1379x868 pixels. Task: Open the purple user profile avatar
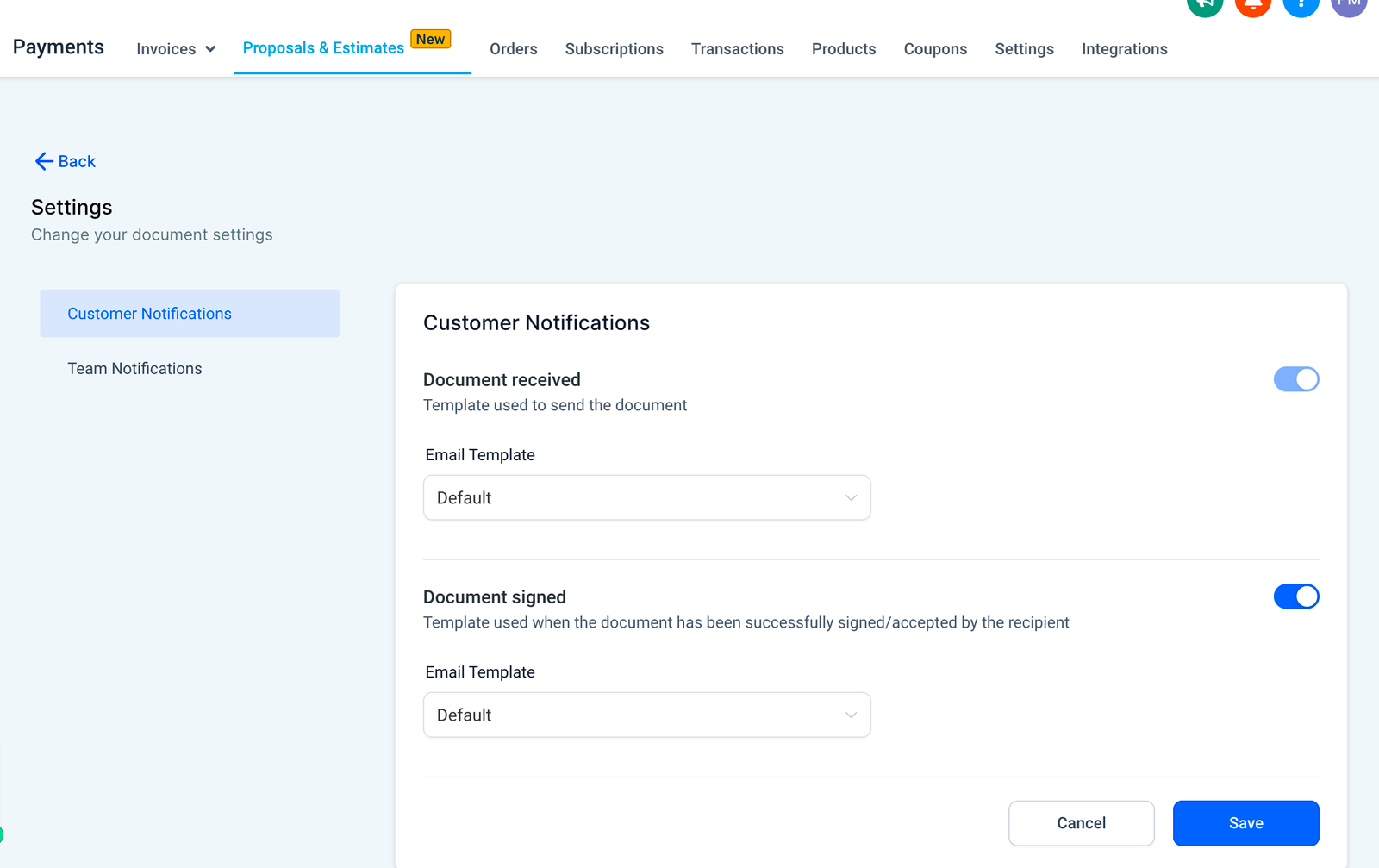1349,5
